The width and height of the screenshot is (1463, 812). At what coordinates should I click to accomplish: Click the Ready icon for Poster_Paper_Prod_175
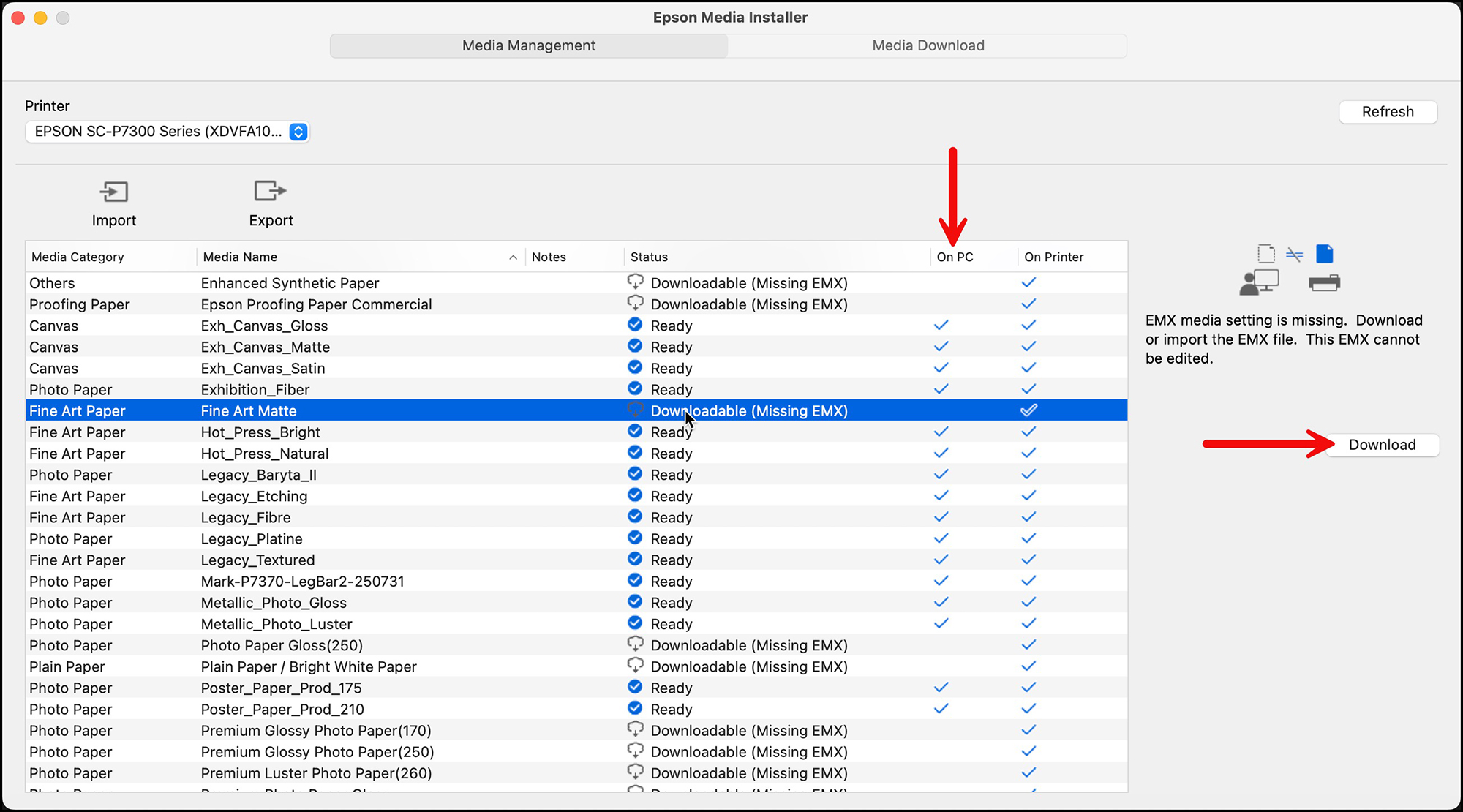coord(635,686)
